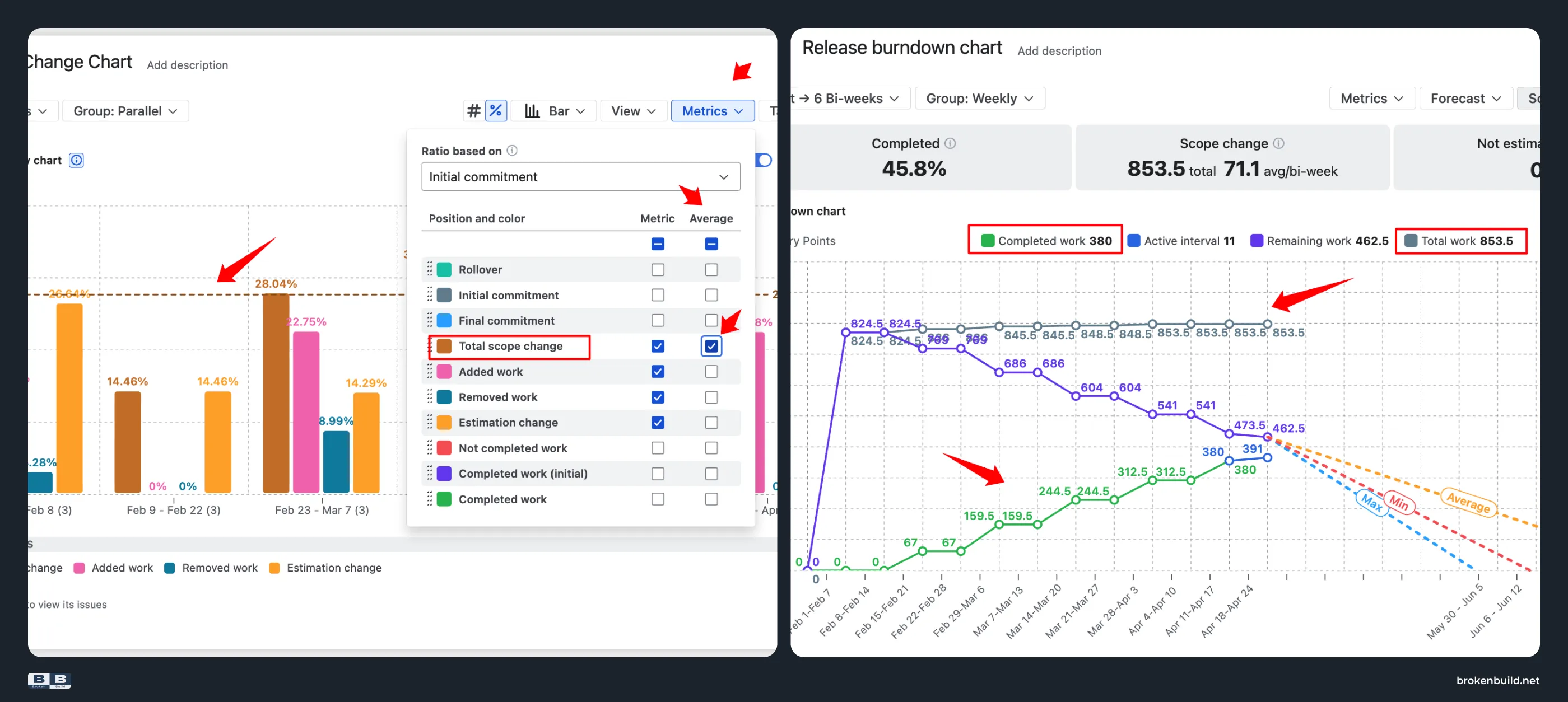The height and width of the screenshot is (702, 1568).
Task: Click info icon next to Scope change
Action: (1278, 143)
